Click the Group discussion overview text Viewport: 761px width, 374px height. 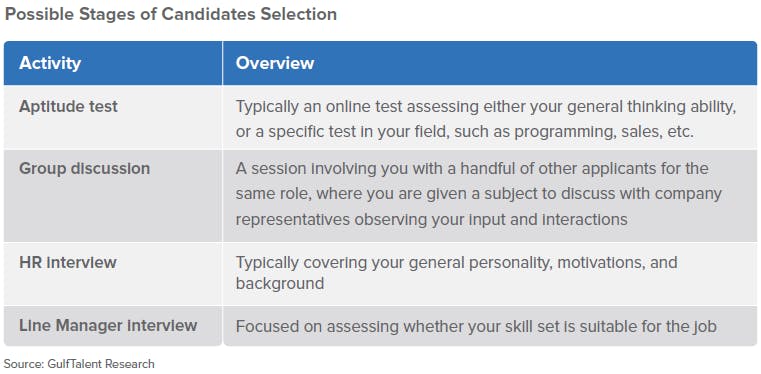click(x=479, y=194)
